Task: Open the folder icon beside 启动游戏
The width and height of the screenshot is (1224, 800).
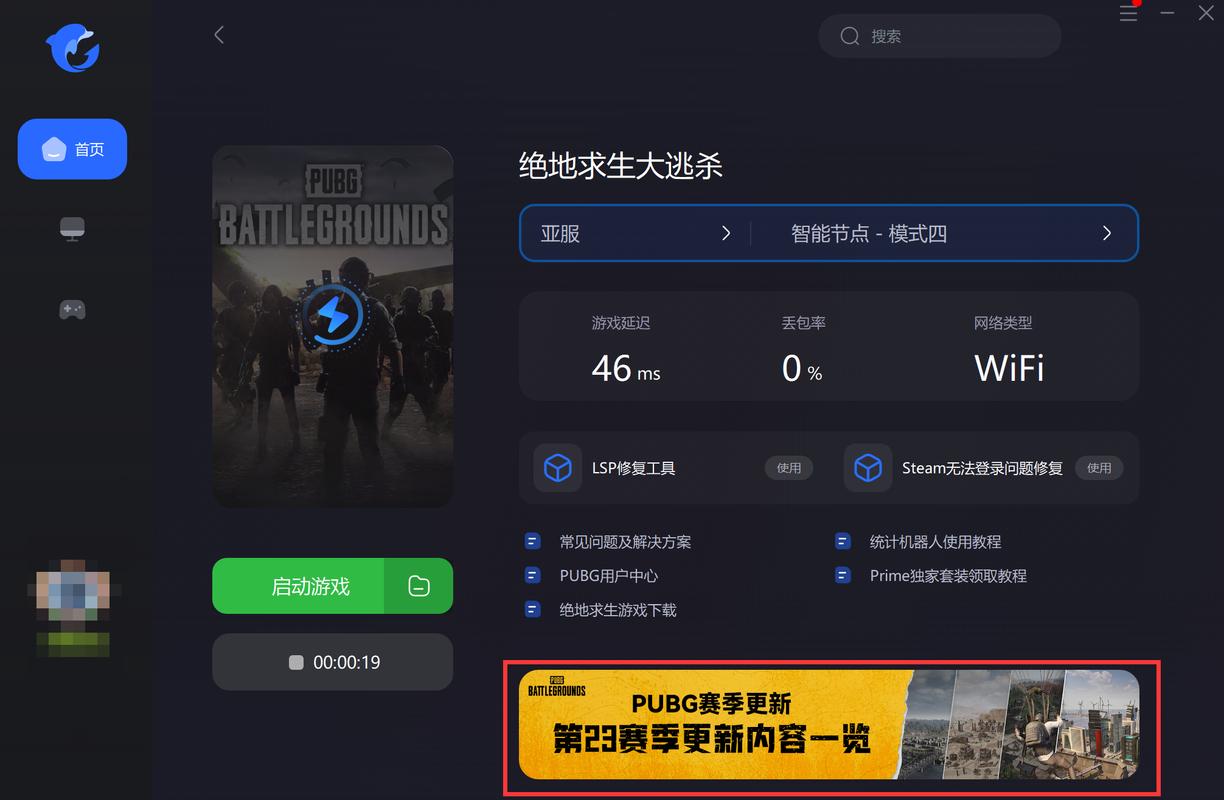Action: click(421, 586)
